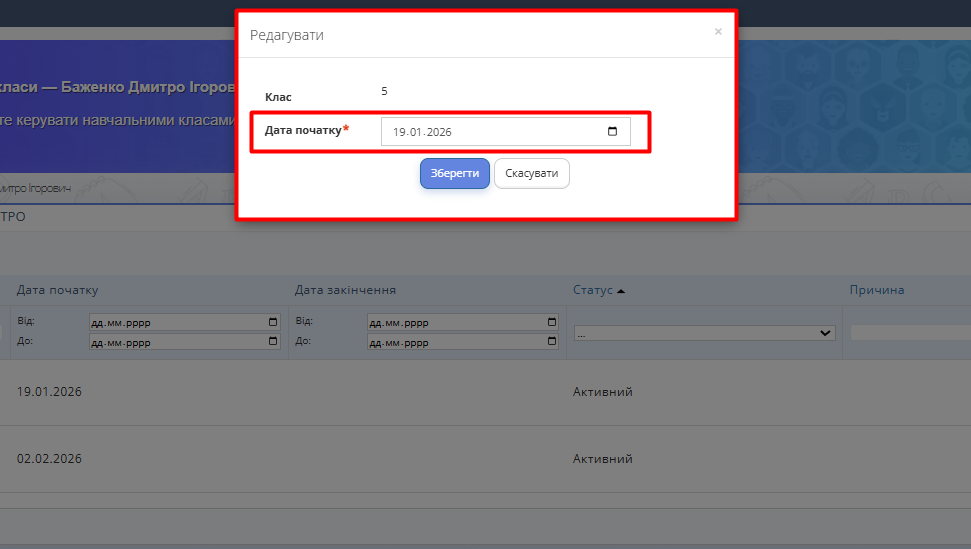Screen dimensions: 971x549
Task: Expand the Статус filter dropdown
Action: pyautogui.click(x=704, y=333)
